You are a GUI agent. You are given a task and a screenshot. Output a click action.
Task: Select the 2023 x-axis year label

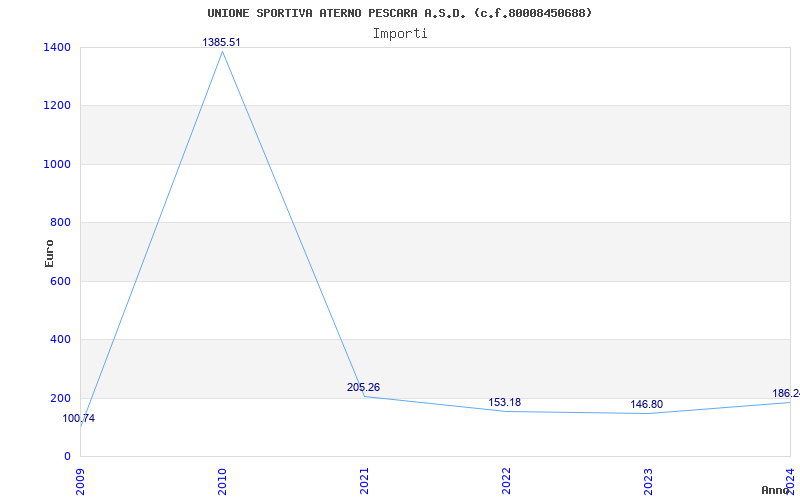[x=647, y=481]
